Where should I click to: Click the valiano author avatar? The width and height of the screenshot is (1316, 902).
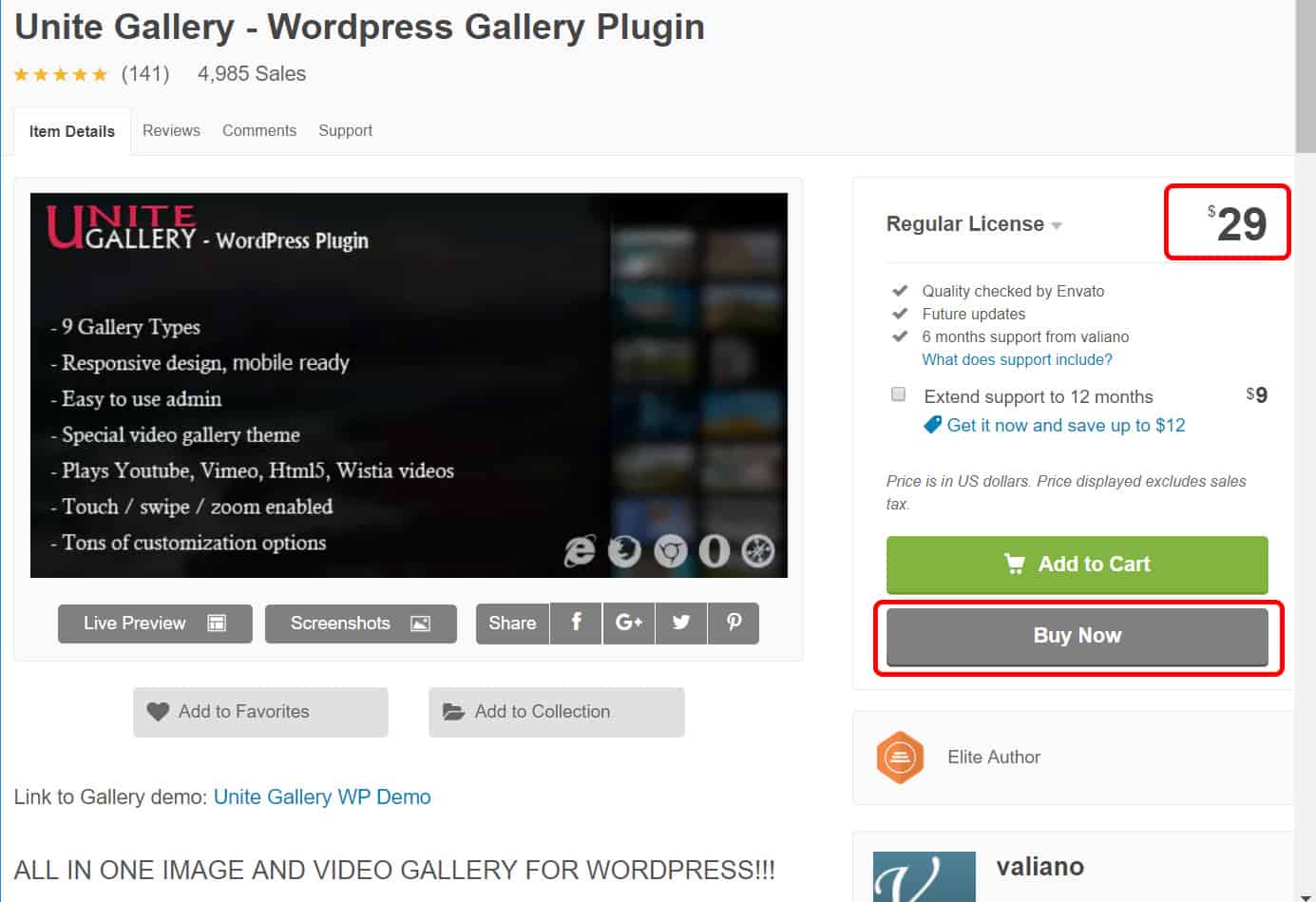coord(925,876)
